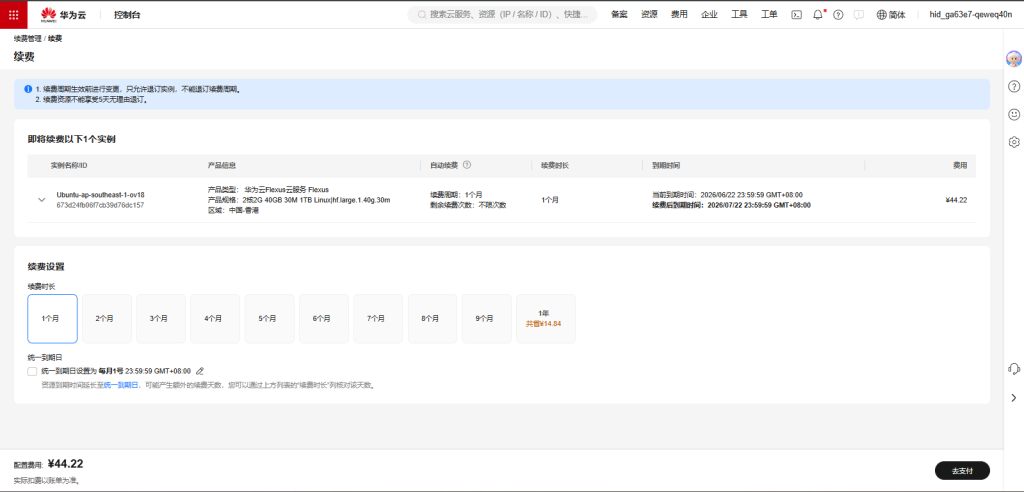Click the 实例名称/ID column header
This screenshot has width=1024, height=492.
coord(69,165)
